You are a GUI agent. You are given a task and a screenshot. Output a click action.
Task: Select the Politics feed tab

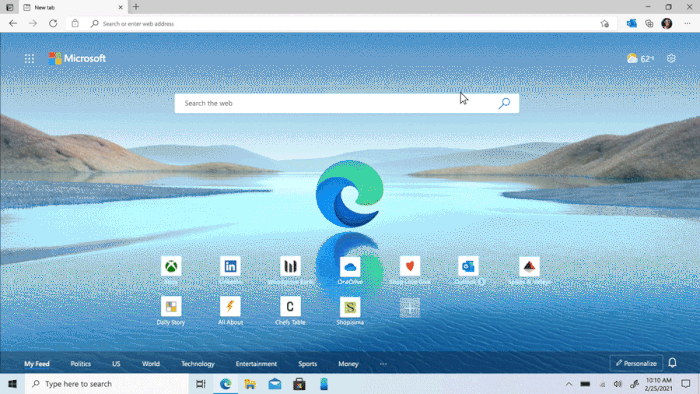coord(81,364)
